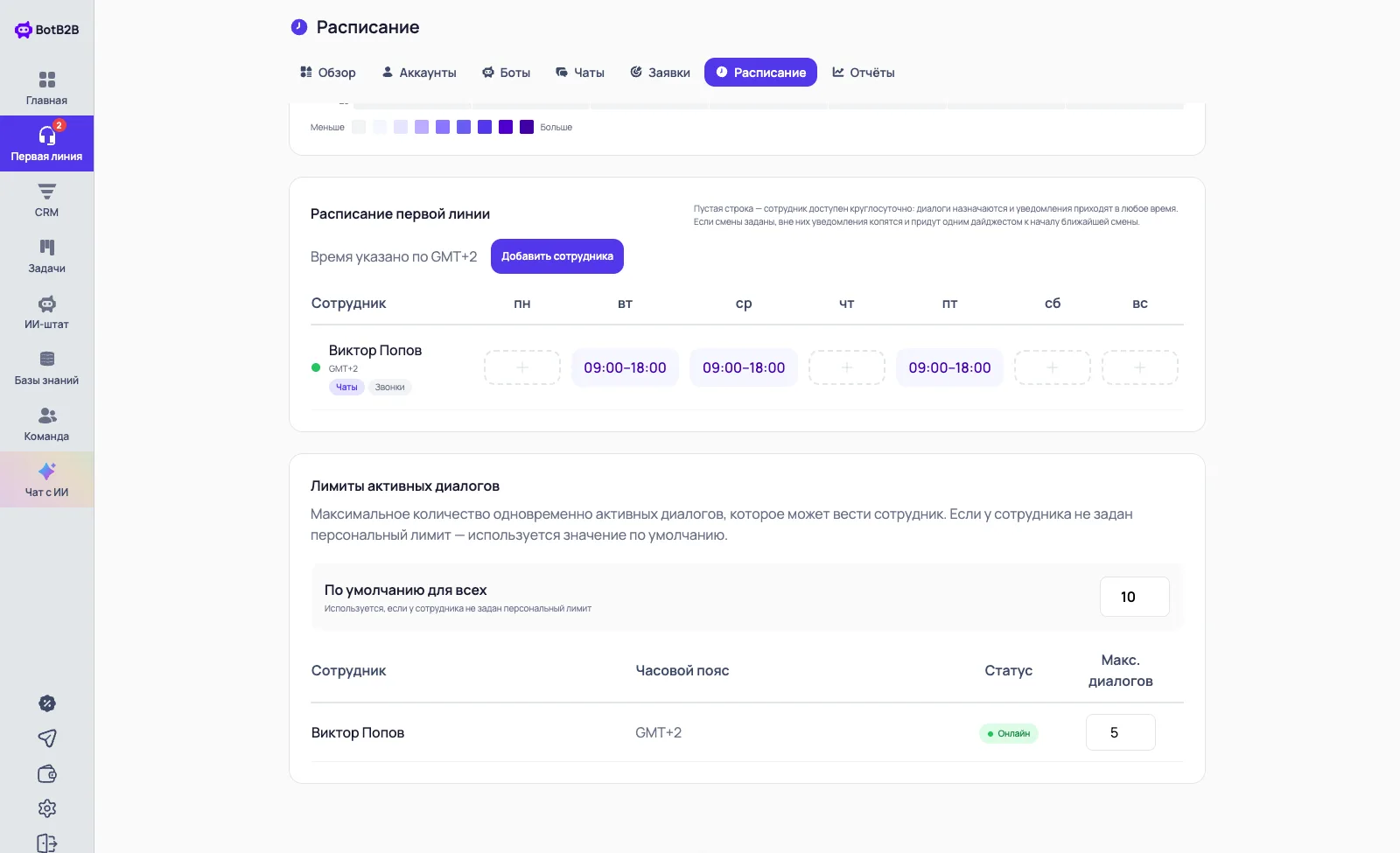Open Базы знаний in the sidebar
Viewport: 1400px width, 853px height.
coord(47,368)
